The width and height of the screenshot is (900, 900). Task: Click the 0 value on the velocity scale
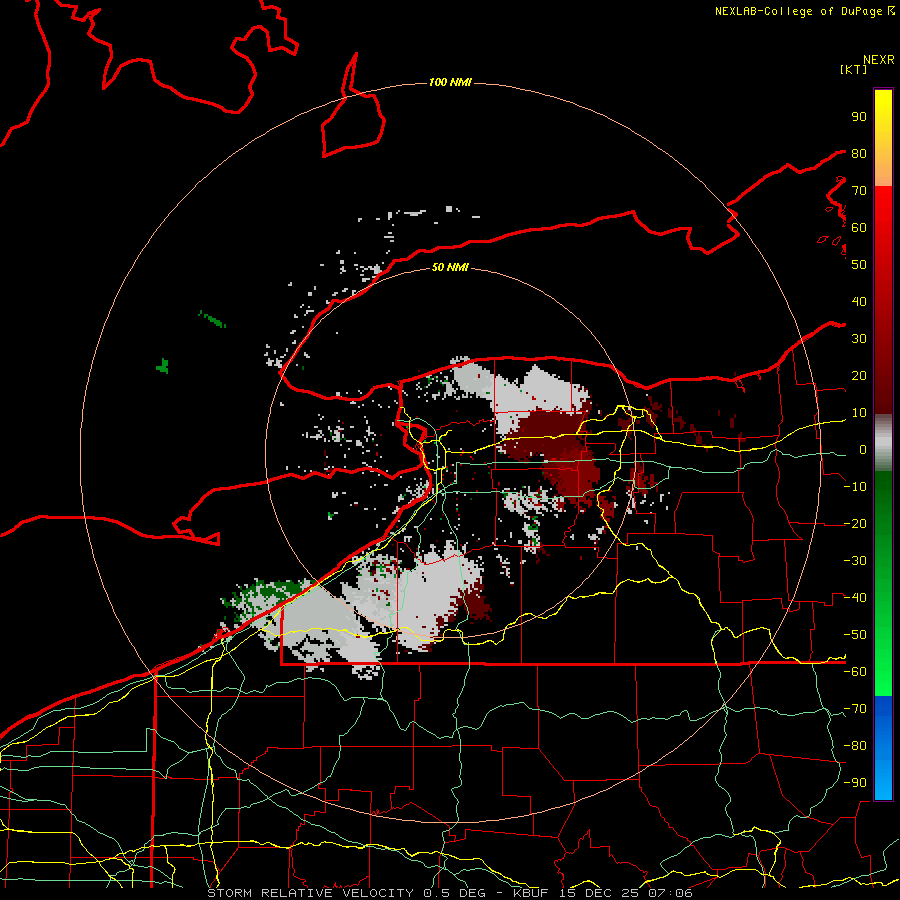pyautogui.click(x=863, y=449)
